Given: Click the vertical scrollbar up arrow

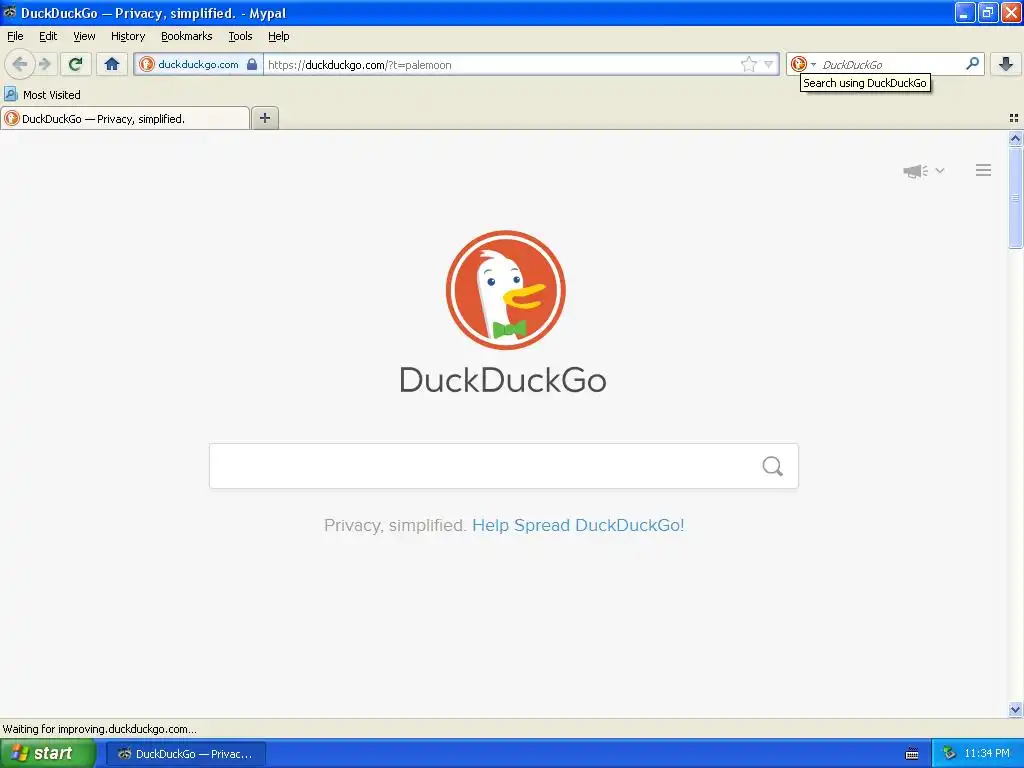Looking at the screenshot, I should (x=1015, y=138).
